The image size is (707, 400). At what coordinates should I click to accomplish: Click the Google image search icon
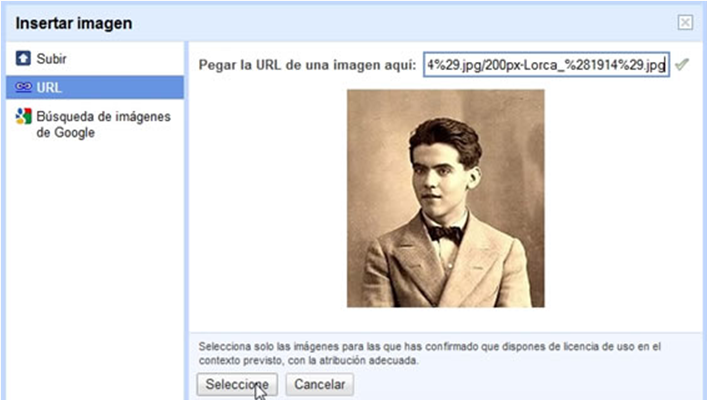tap(23, 116)
